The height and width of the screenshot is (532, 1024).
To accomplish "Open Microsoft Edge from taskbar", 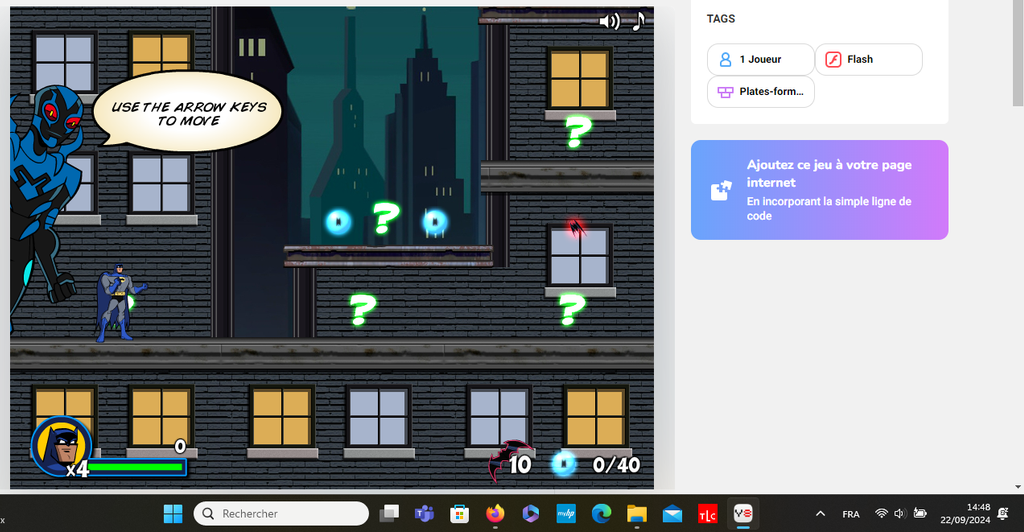I will click(602, 513).
